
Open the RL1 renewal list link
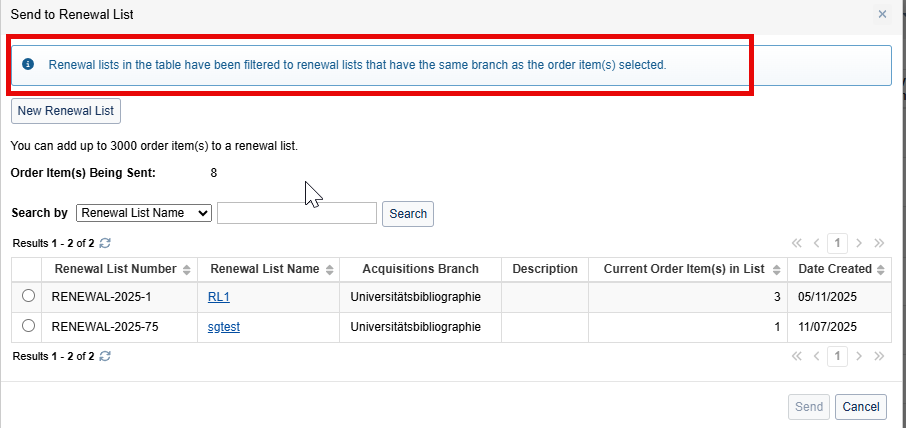click(219, 297)
